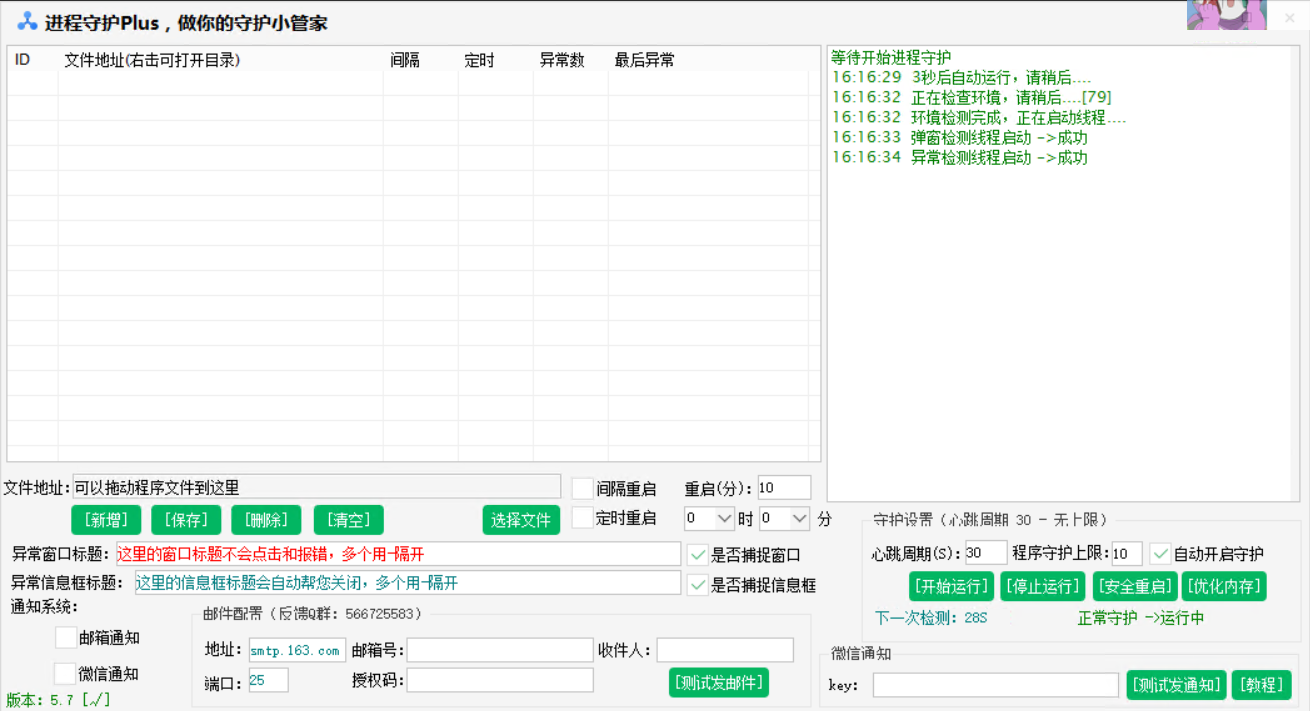The height and width of the screenshot is (711, 1310).
Task: Click the 端口 port input field
Action: coord(268,680)
